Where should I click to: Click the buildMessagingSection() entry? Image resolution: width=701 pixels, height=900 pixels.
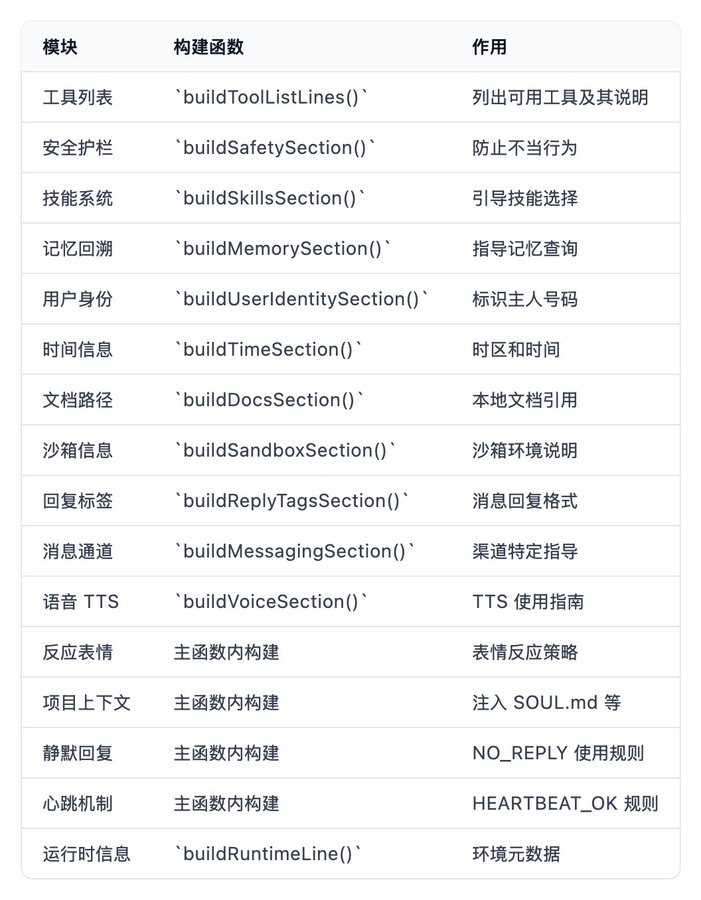coord(295,552)
